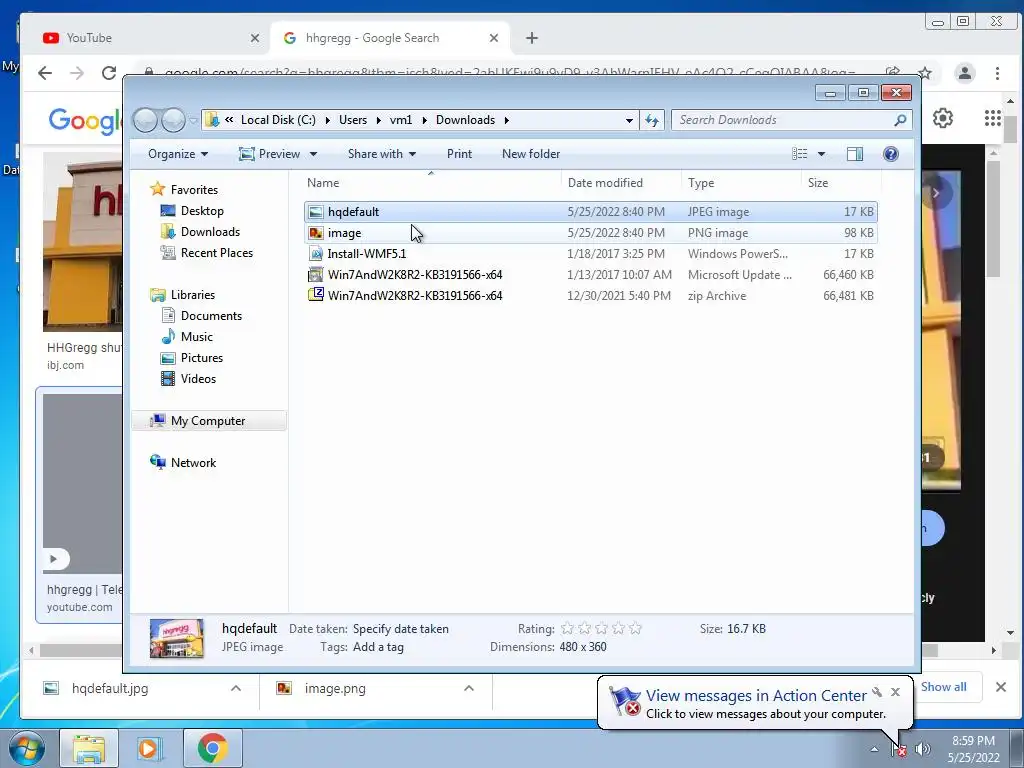The width and height of the screenshot is (1024, 768).
Task: Select the Microsoft Update KB3191566 file icon
Action: point(315,275)
